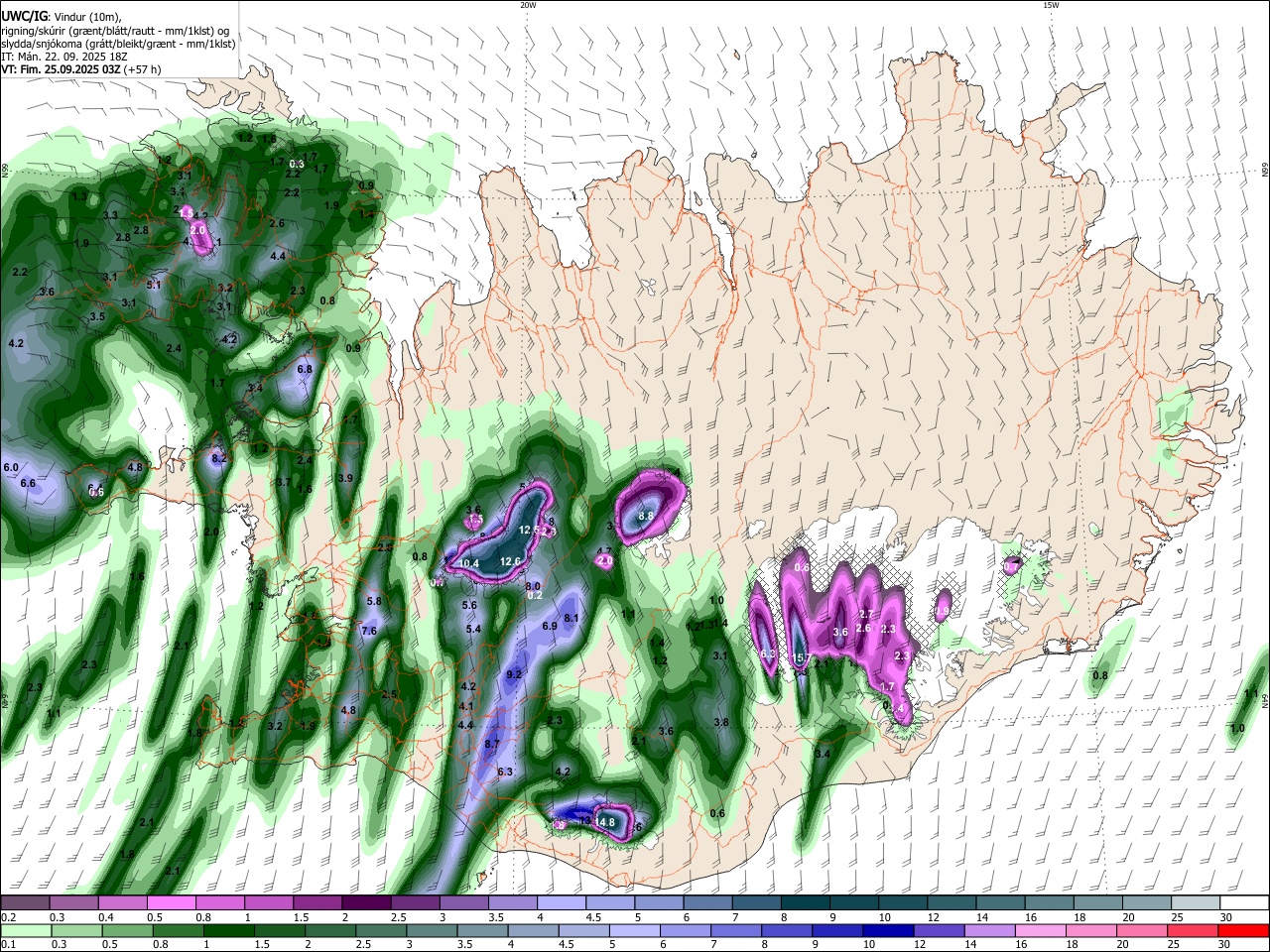Viewport: 1270px width, 952px height.
Task: Click the 8.2 rain value
Action: click(x=219, y=458)
